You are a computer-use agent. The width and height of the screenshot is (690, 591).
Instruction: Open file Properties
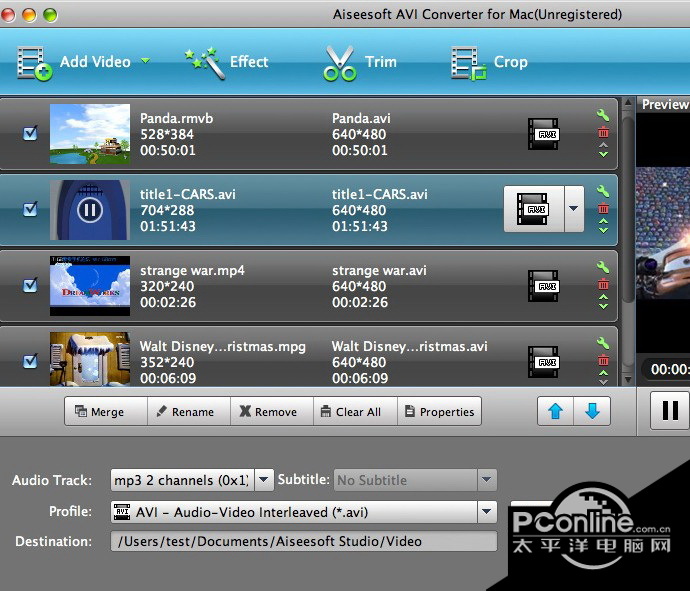point(440,411)
